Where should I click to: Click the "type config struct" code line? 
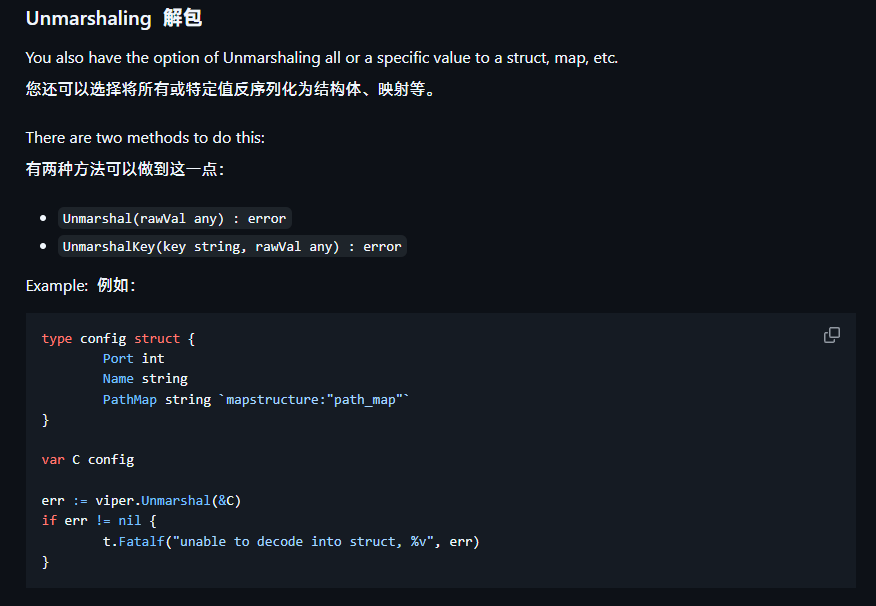tap(118, 338)
